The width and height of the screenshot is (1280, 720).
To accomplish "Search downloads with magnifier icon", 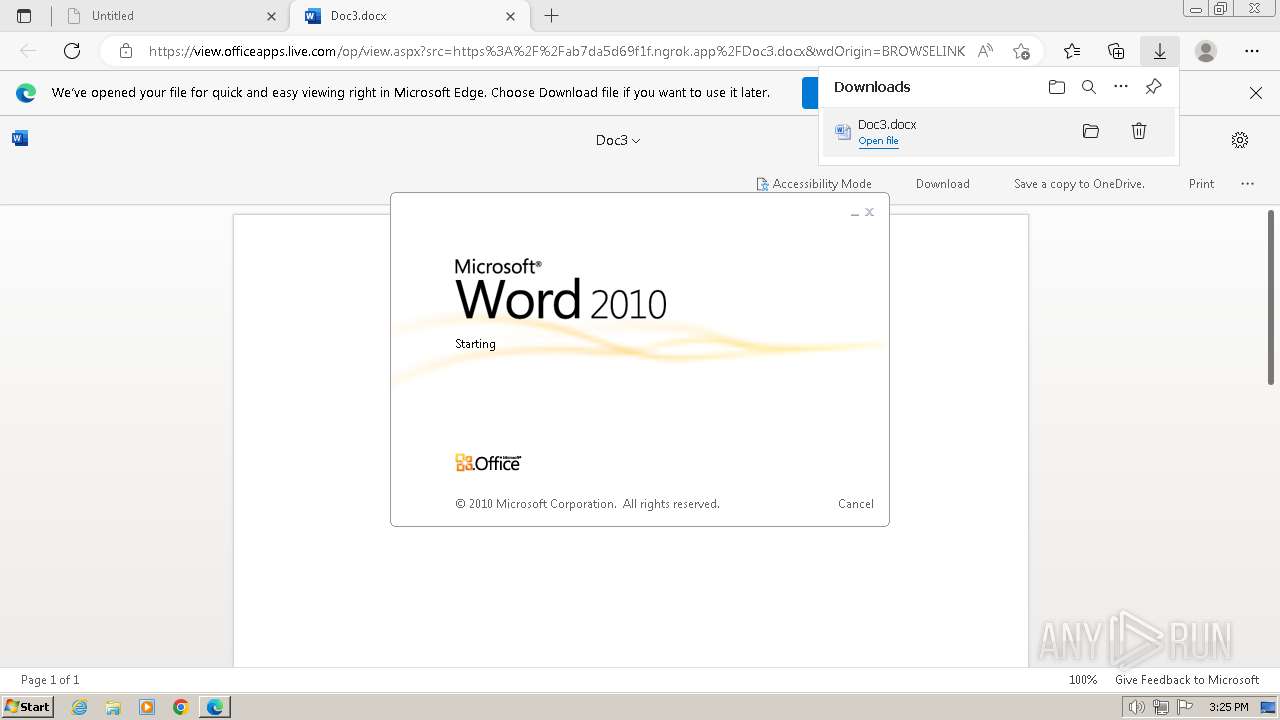I will [1089, 87].
